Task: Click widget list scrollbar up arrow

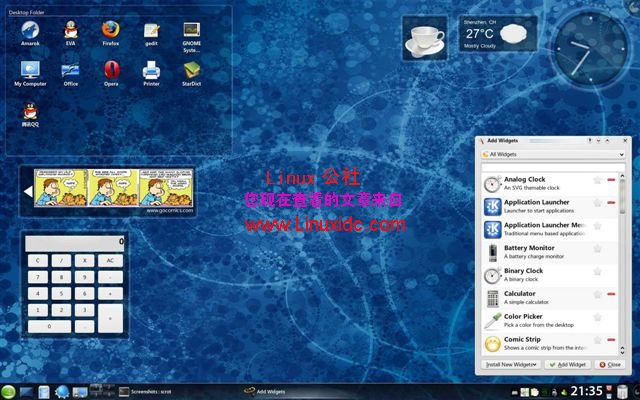Action: (622, 176)
